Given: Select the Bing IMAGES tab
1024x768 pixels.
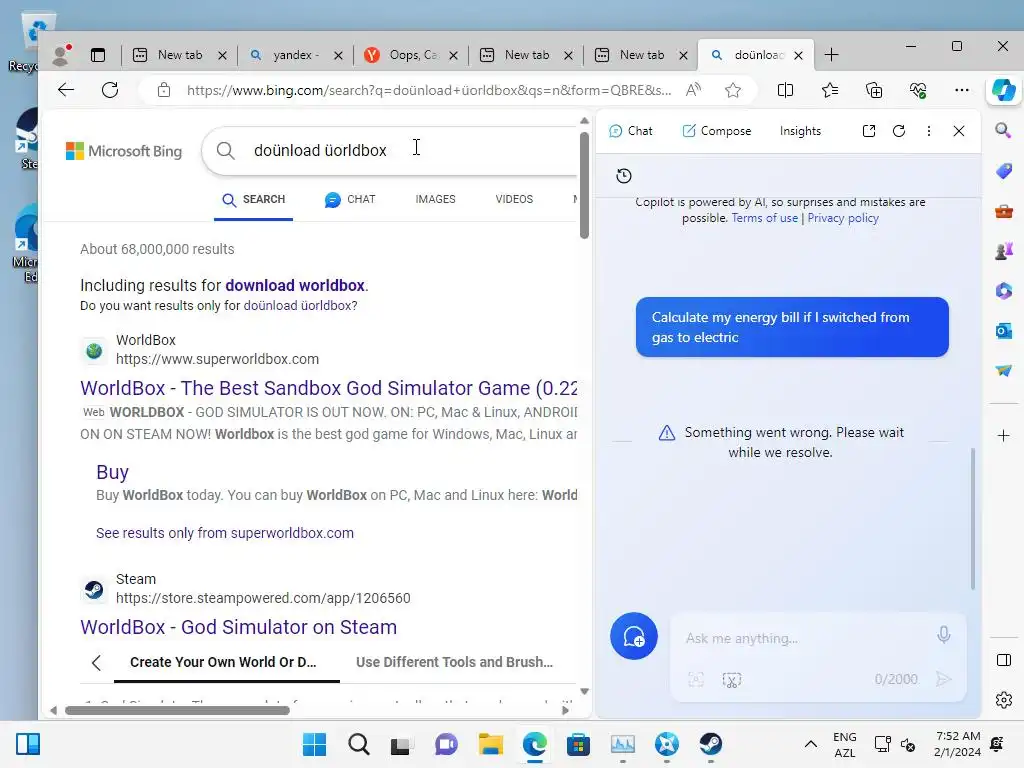Looking at the screenshot, I should coord(435,199).
